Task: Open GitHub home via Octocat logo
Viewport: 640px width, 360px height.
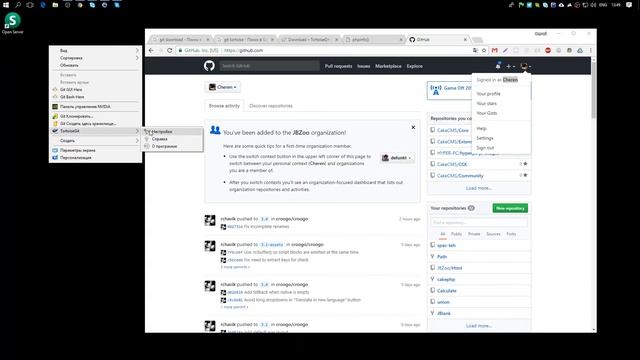Action: click(x=209, y=66)
